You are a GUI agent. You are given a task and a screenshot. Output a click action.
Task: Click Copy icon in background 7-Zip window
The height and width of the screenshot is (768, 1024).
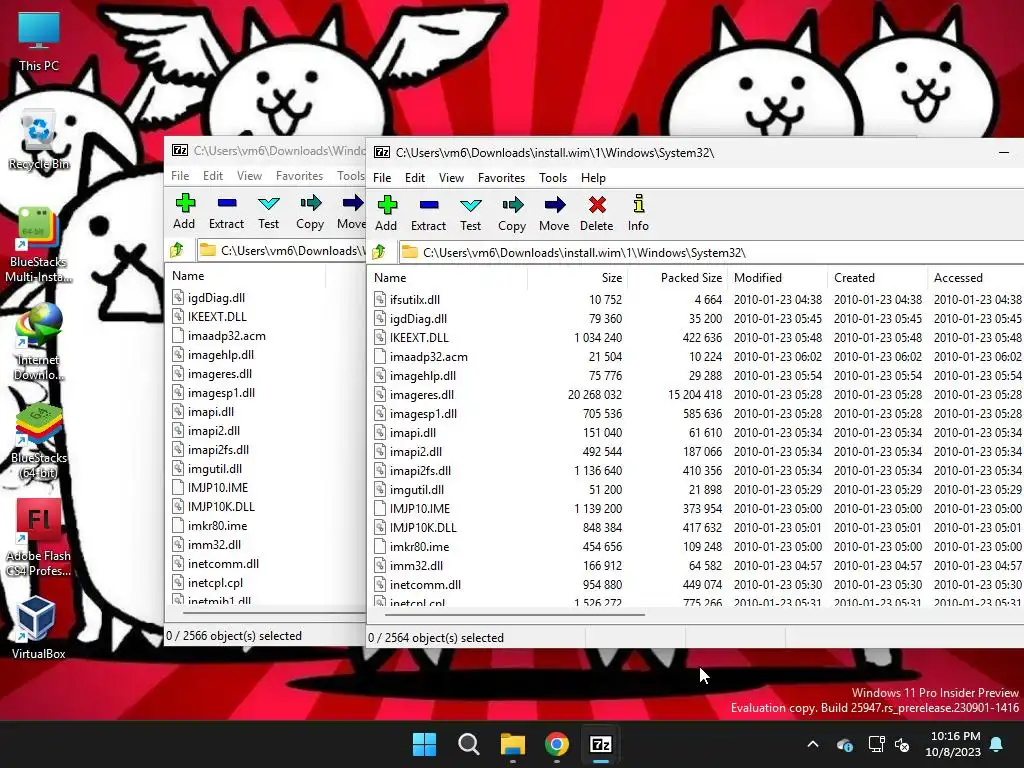click(310, 211)
